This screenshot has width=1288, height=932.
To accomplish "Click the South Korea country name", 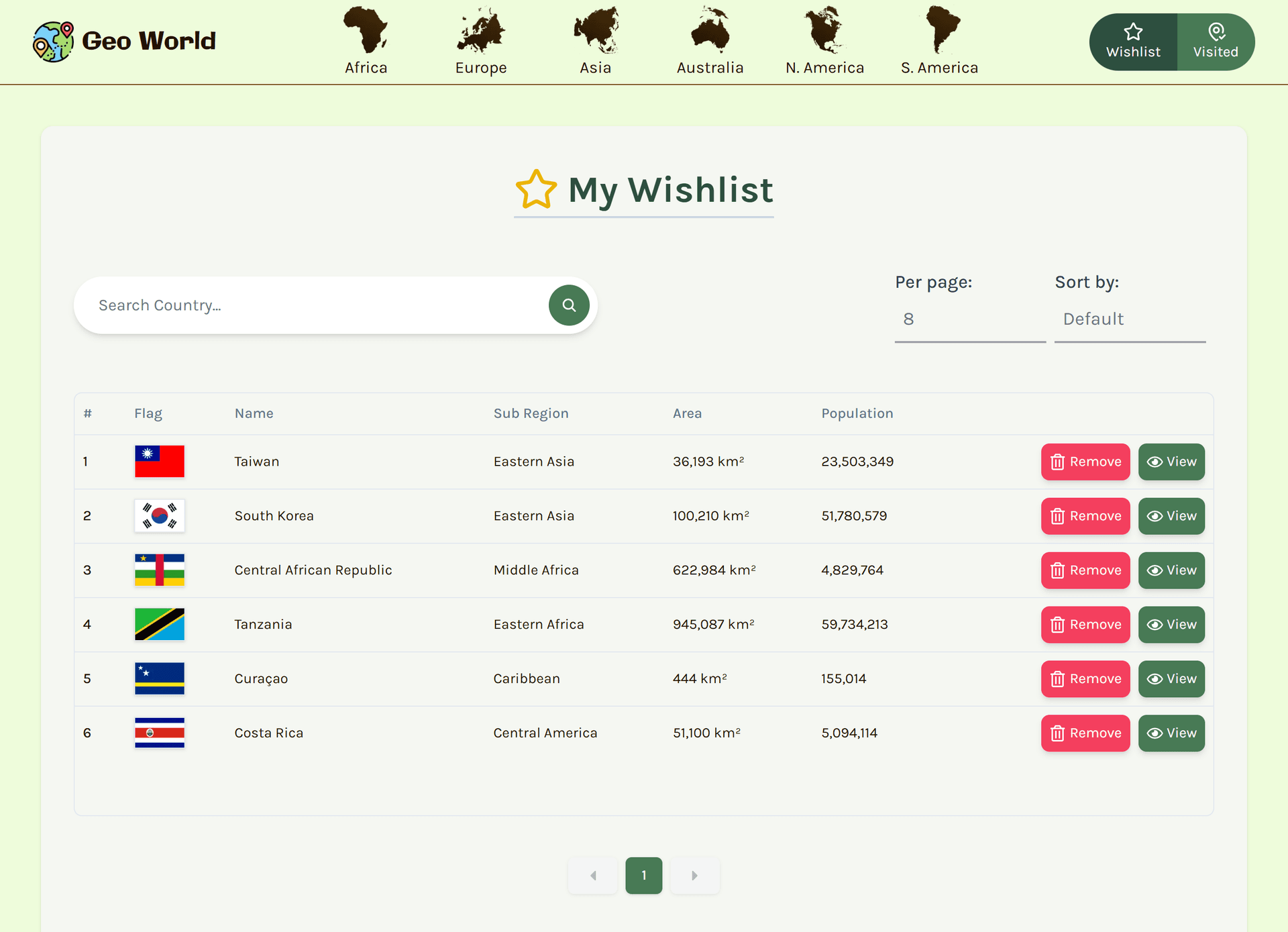I will 274,516.
